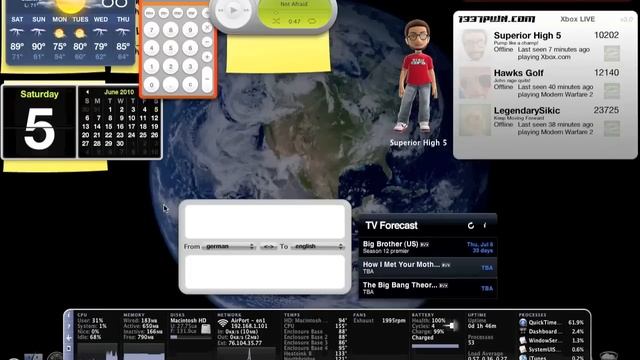Viewport: 640px width, 360px height.
Task: Click CPU usage graph in iStat
Action: [x=98, y=351]
